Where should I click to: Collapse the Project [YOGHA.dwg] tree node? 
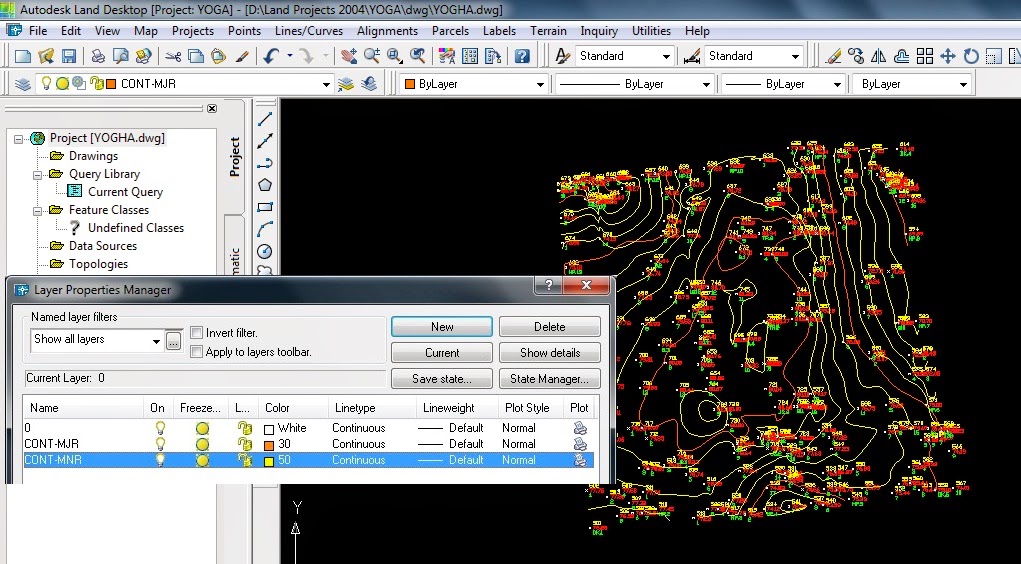coord(18,139)
